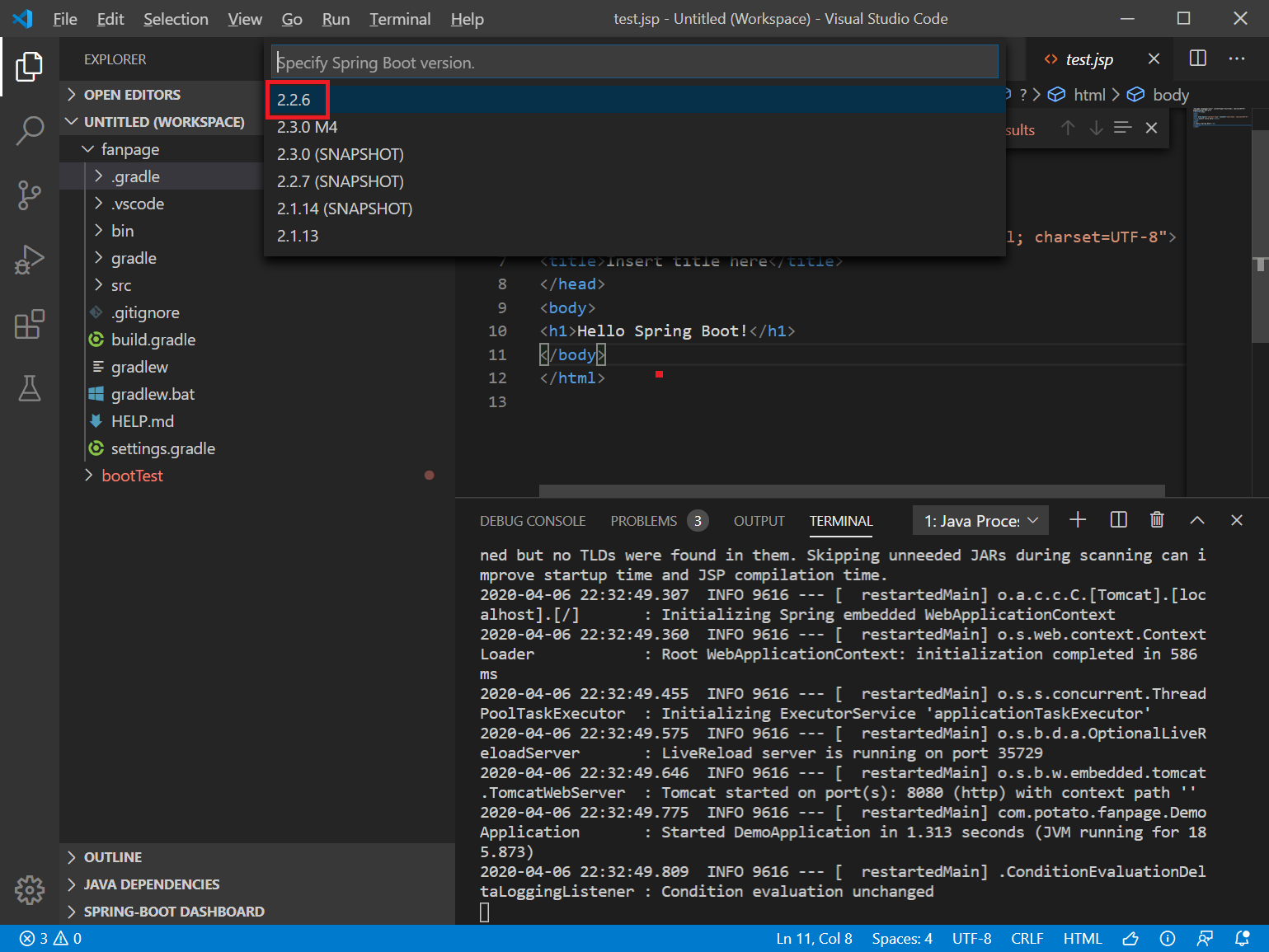Click the info circle status icon
The width and height of the screenshot is (1269, 952).
pos(1168,939)
